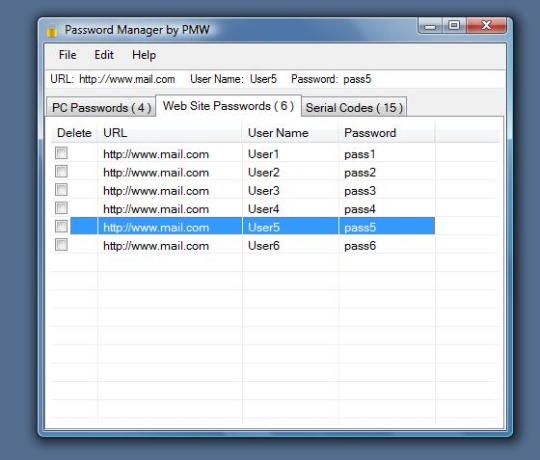Open the Edit menu
This screenshot has width=540, height=460.
pyautogui.click(x=104, y=55)
